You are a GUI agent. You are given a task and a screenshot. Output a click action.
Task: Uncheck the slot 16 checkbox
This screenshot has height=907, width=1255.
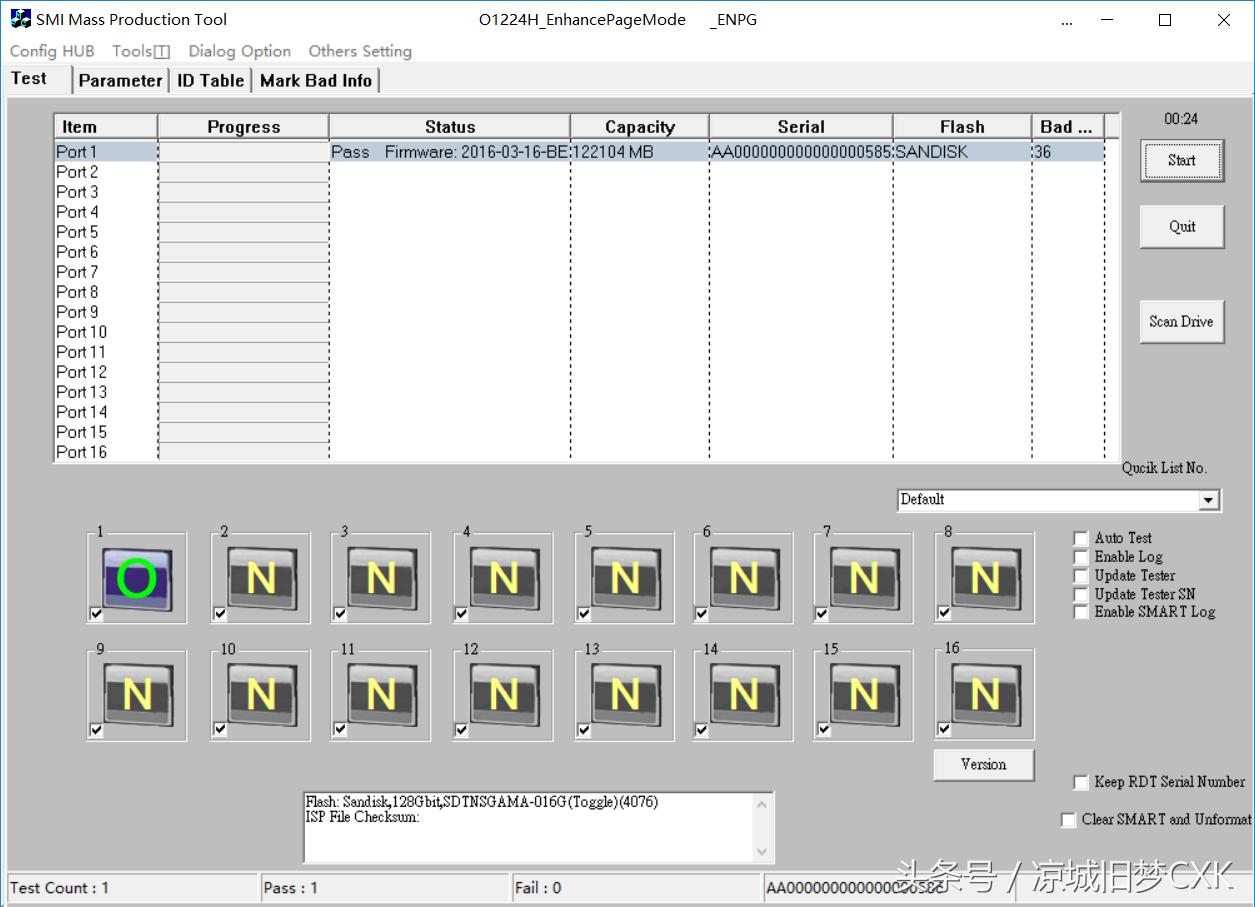click(x=944, y=730)
